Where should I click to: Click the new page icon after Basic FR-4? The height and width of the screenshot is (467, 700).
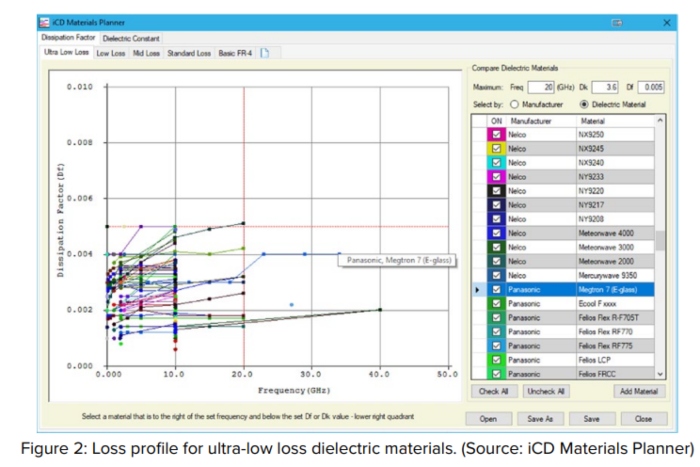coord(265,53)
